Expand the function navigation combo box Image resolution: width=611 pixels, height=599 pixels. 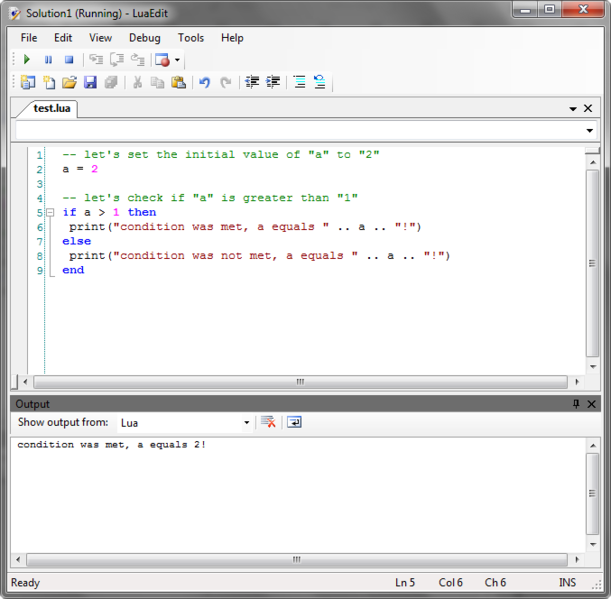click(590, 131)
